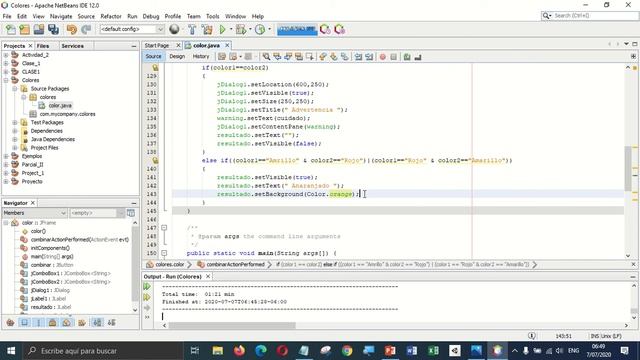Click the Save All toolbar icon
This screenshot has height=360, width=640.
[x=53, y=29]
